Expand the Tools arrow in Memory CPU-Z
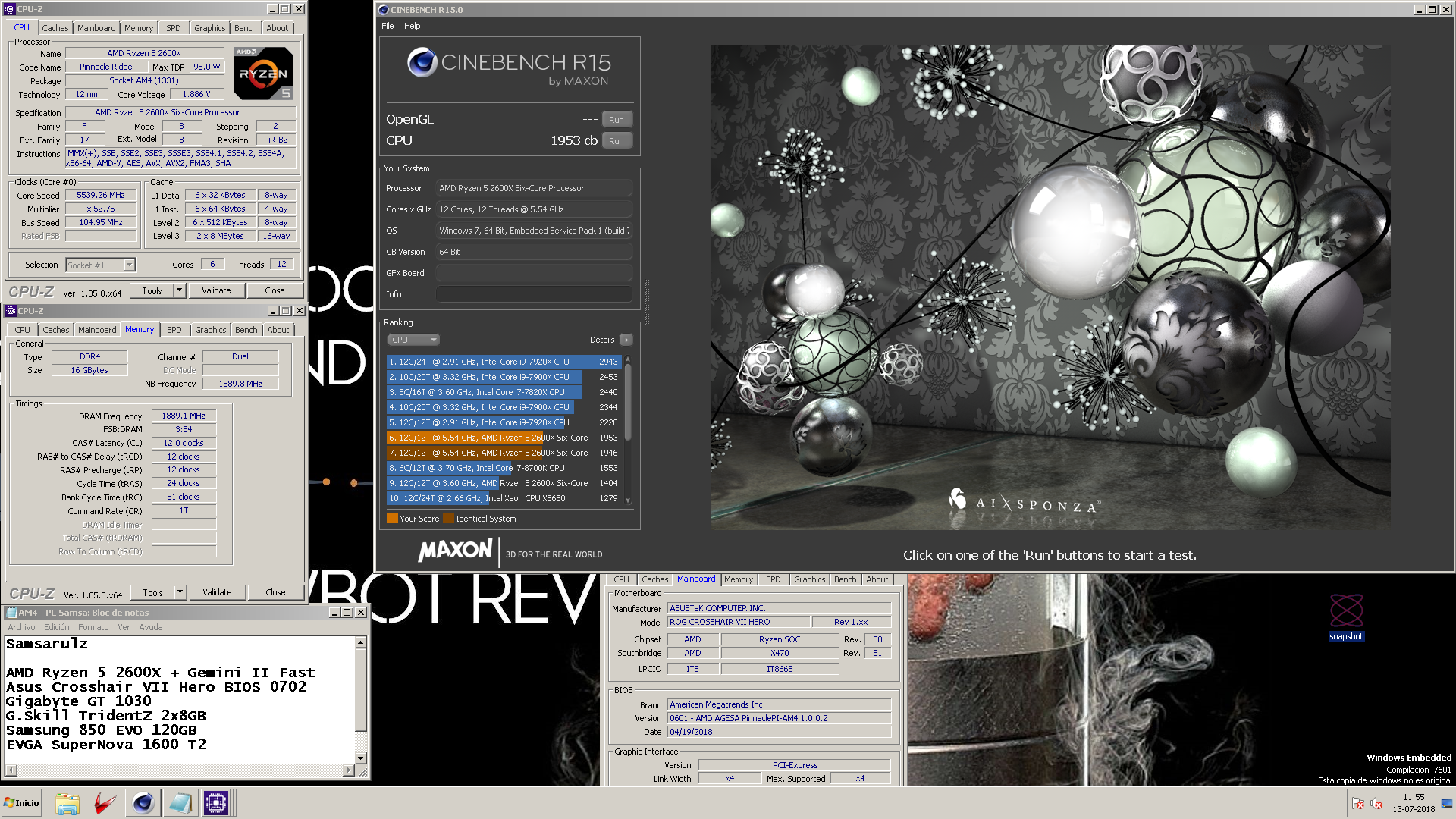Screen dimensions: 1456x819 pyautogui.click(x=180, y=592)
